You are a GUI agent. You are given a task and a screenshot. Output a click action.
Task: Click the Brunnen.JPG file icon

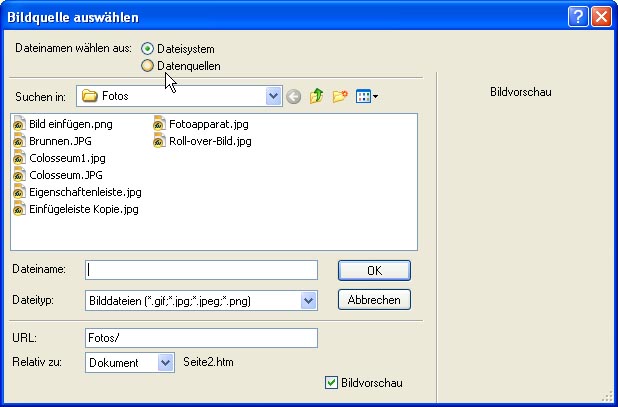pos(19,141)
